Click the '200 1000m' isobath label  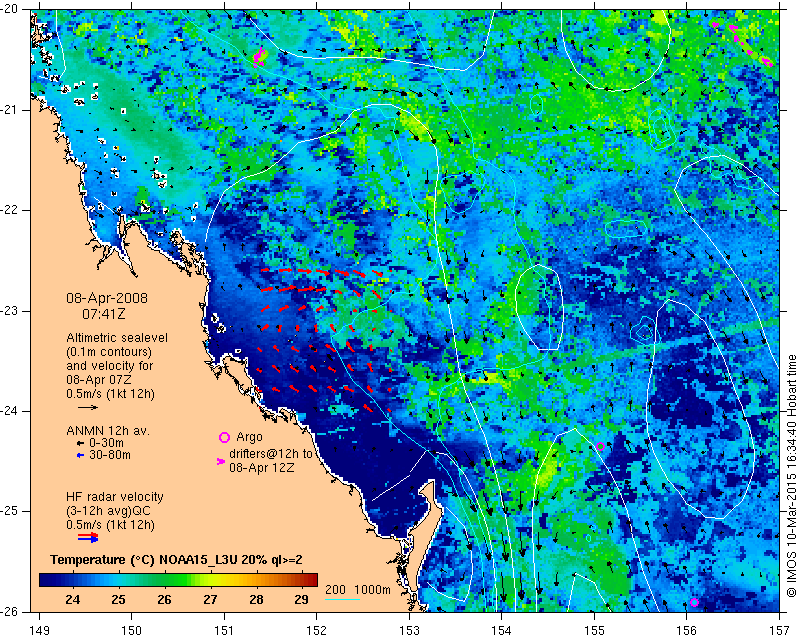[358, 590]
